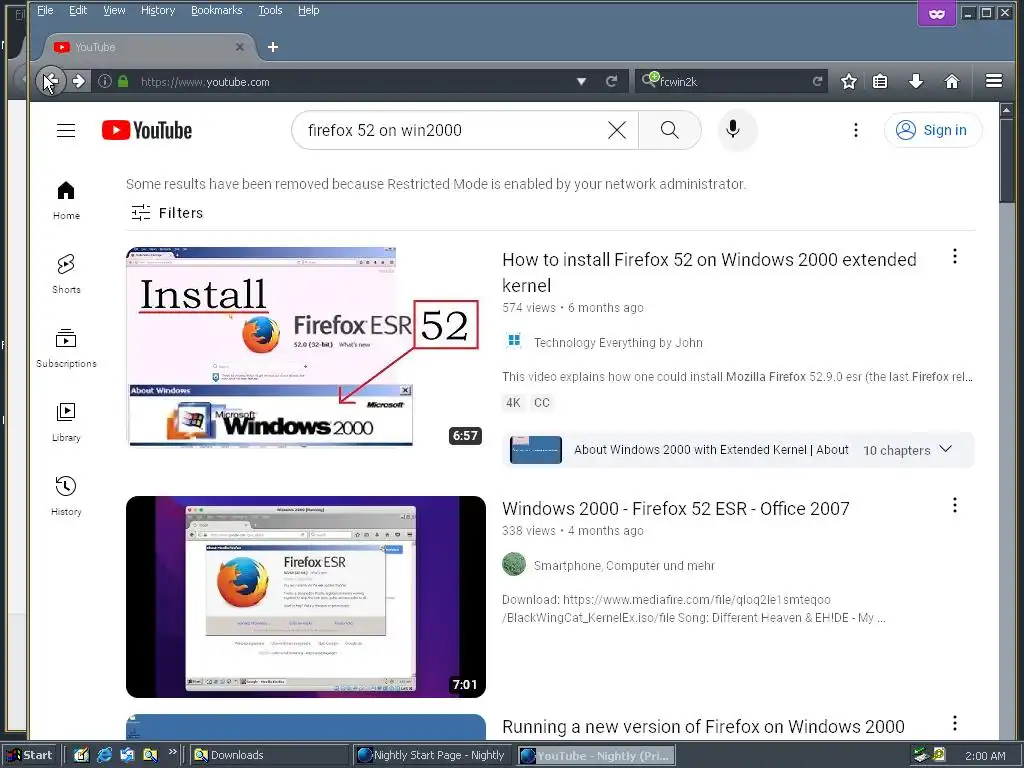Open the search Filters button
Viewport: 1024px width, 768px height.
pos(167,213)
